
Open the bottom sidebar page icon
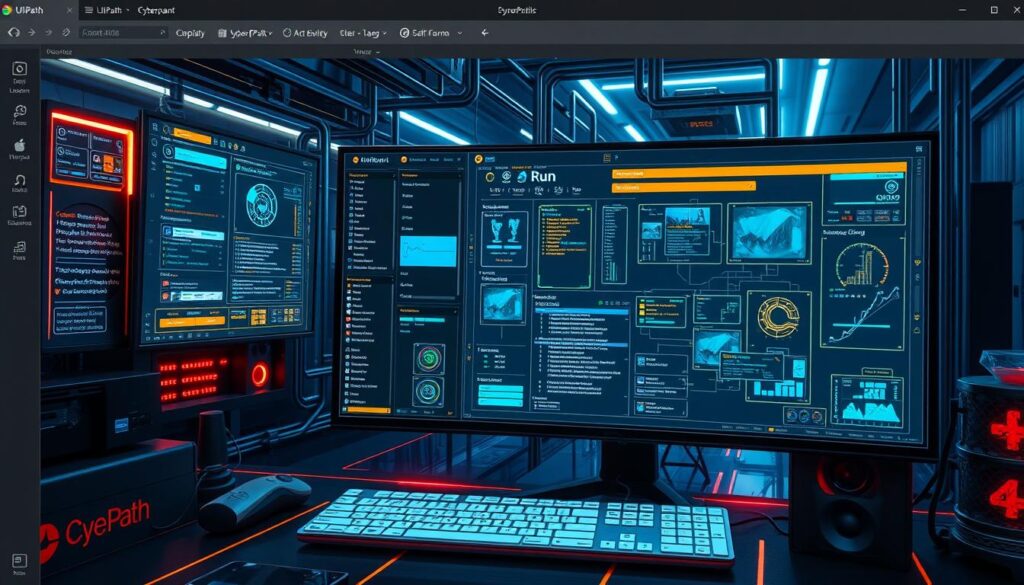[x=20, y=561]
